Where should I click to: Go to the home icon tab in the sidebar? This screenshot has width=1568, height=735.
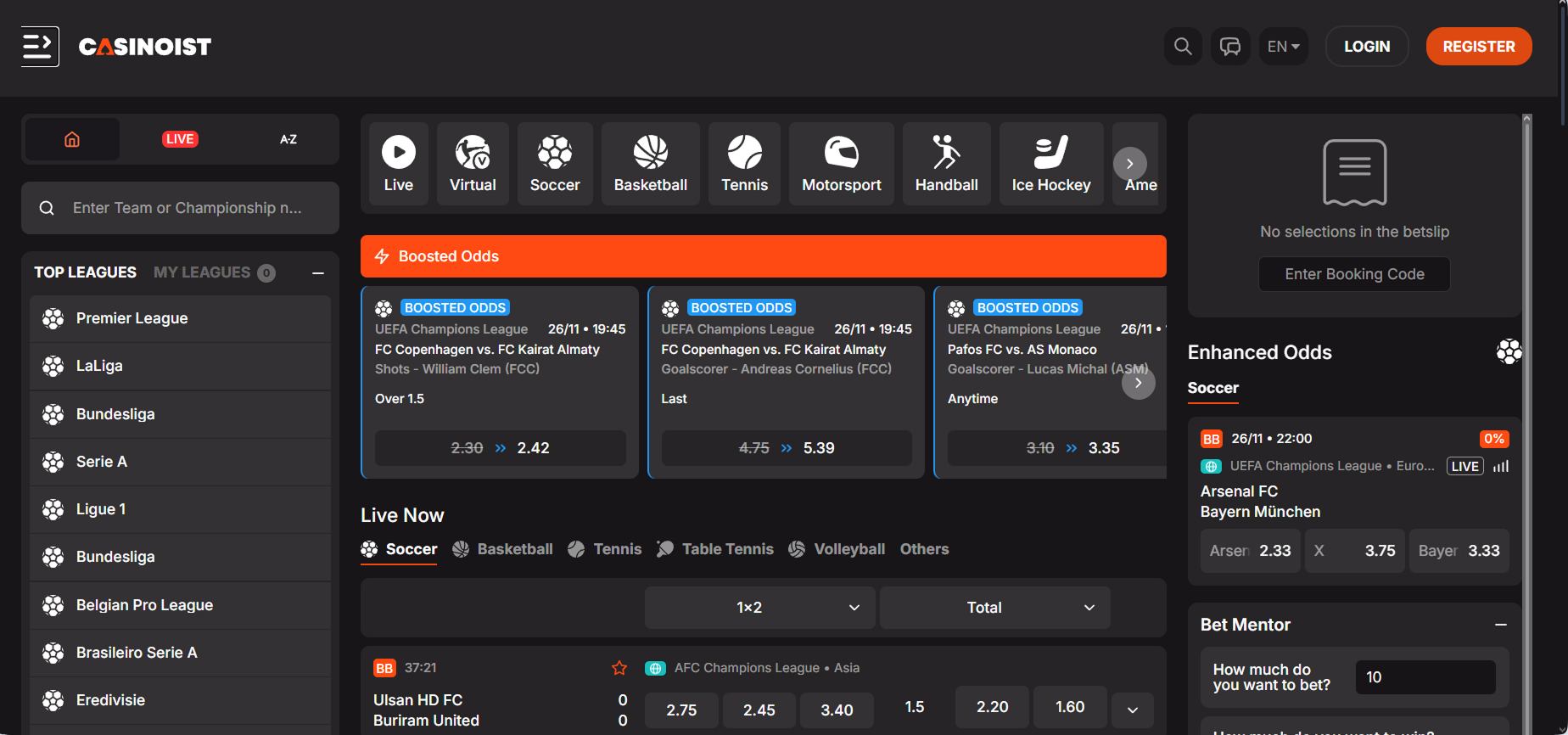pyautogui.click(x=72, y=139)
